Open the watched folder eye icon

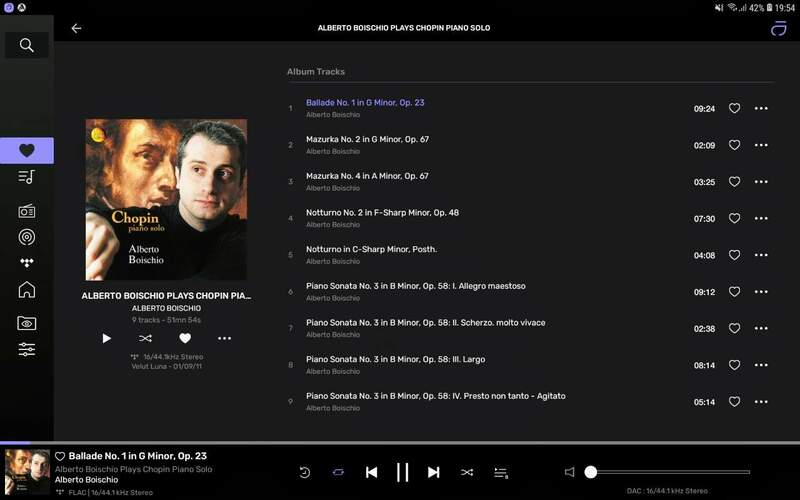(x=27, y=323)
